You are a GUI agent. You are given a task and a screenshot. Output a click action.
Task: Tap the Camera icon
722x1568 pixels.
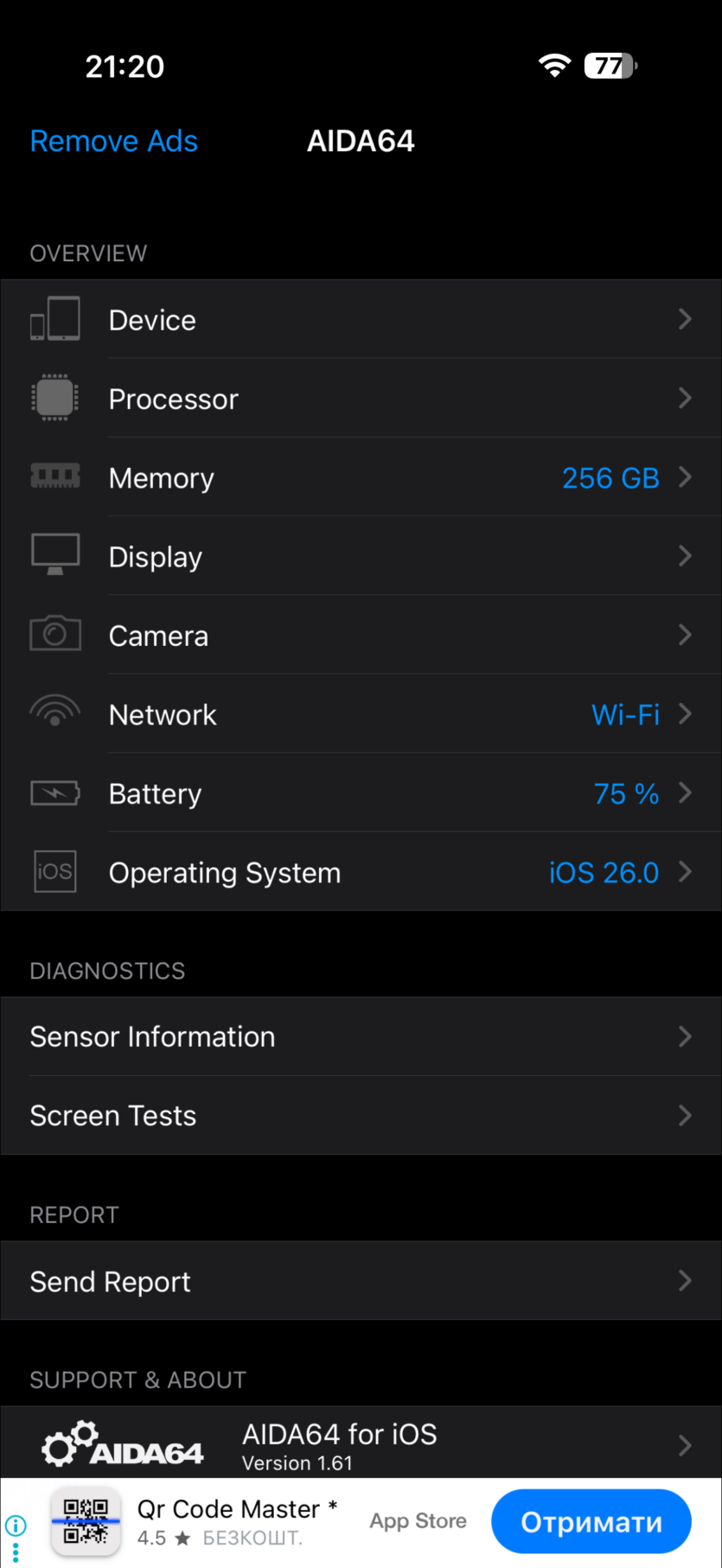[x=55, y=634]
